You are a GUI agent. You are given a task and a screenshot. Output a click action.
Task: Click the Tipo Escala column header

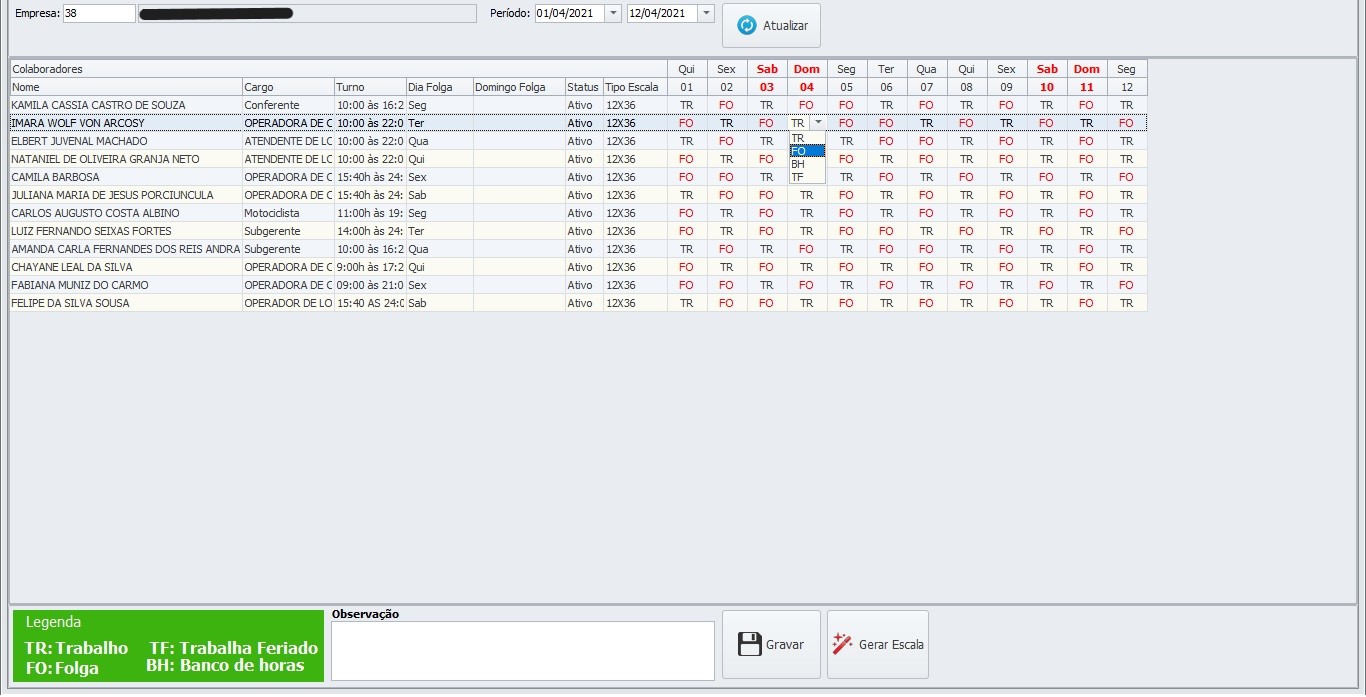pyautogui.click(x=634, y=87)
